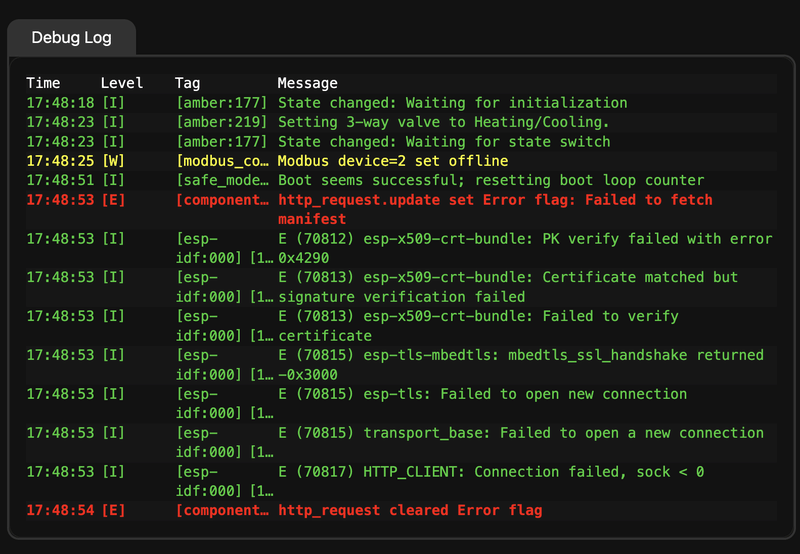Screen dimensions: 800x554
Task: Click [amber:177] tag on 17:48:18 row
Action: point(221,103)
